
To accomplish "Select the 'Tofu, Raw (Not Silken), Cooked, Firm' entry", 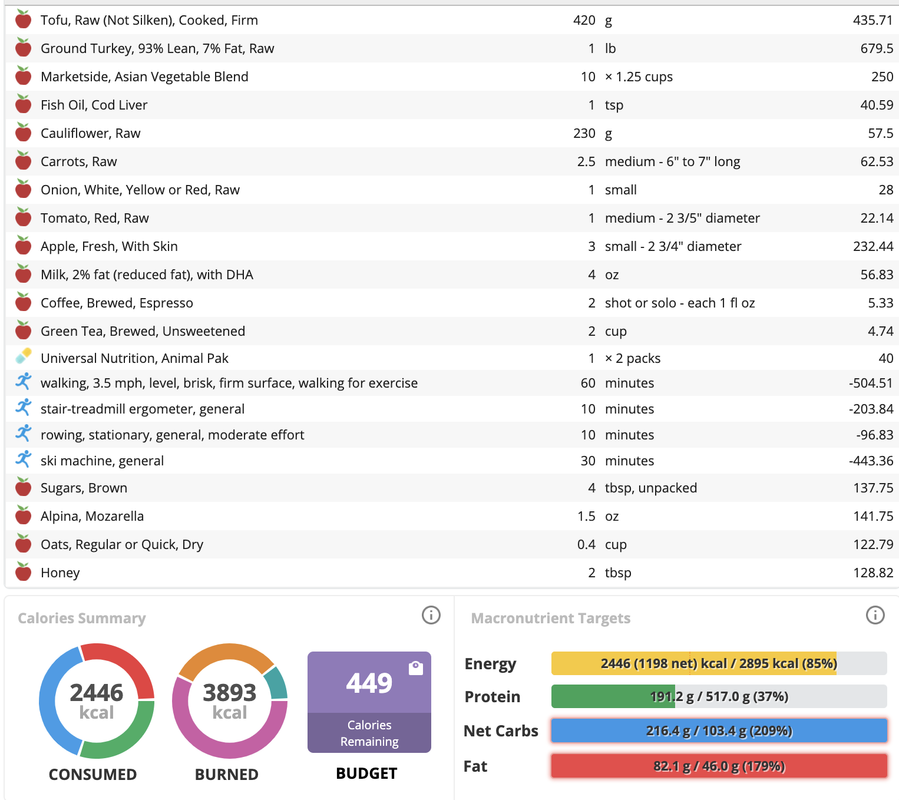I will (x=149, y=20).
